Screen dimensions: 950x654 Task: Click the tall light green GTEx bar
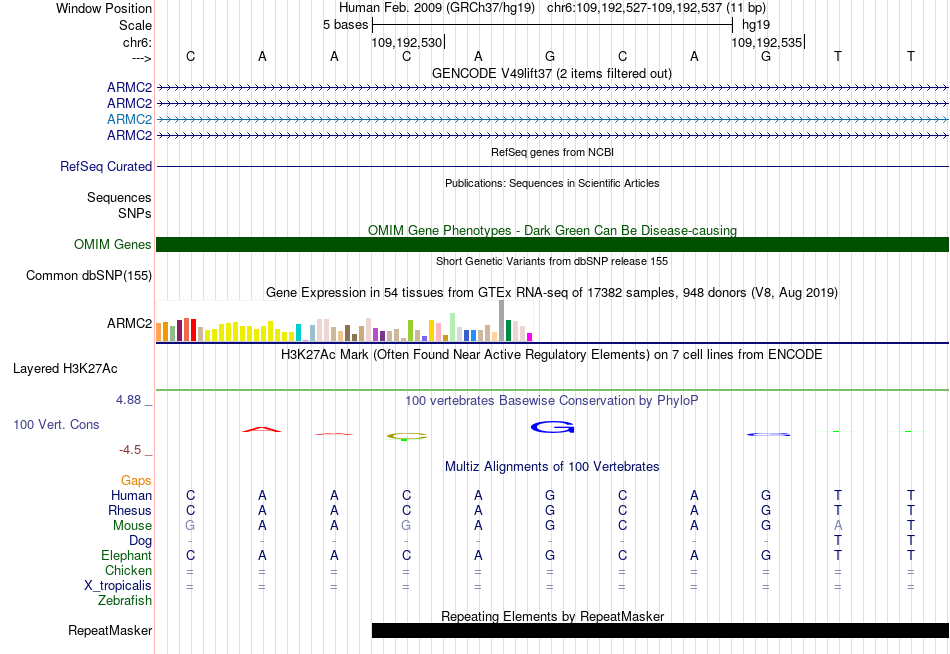[453, 327]
